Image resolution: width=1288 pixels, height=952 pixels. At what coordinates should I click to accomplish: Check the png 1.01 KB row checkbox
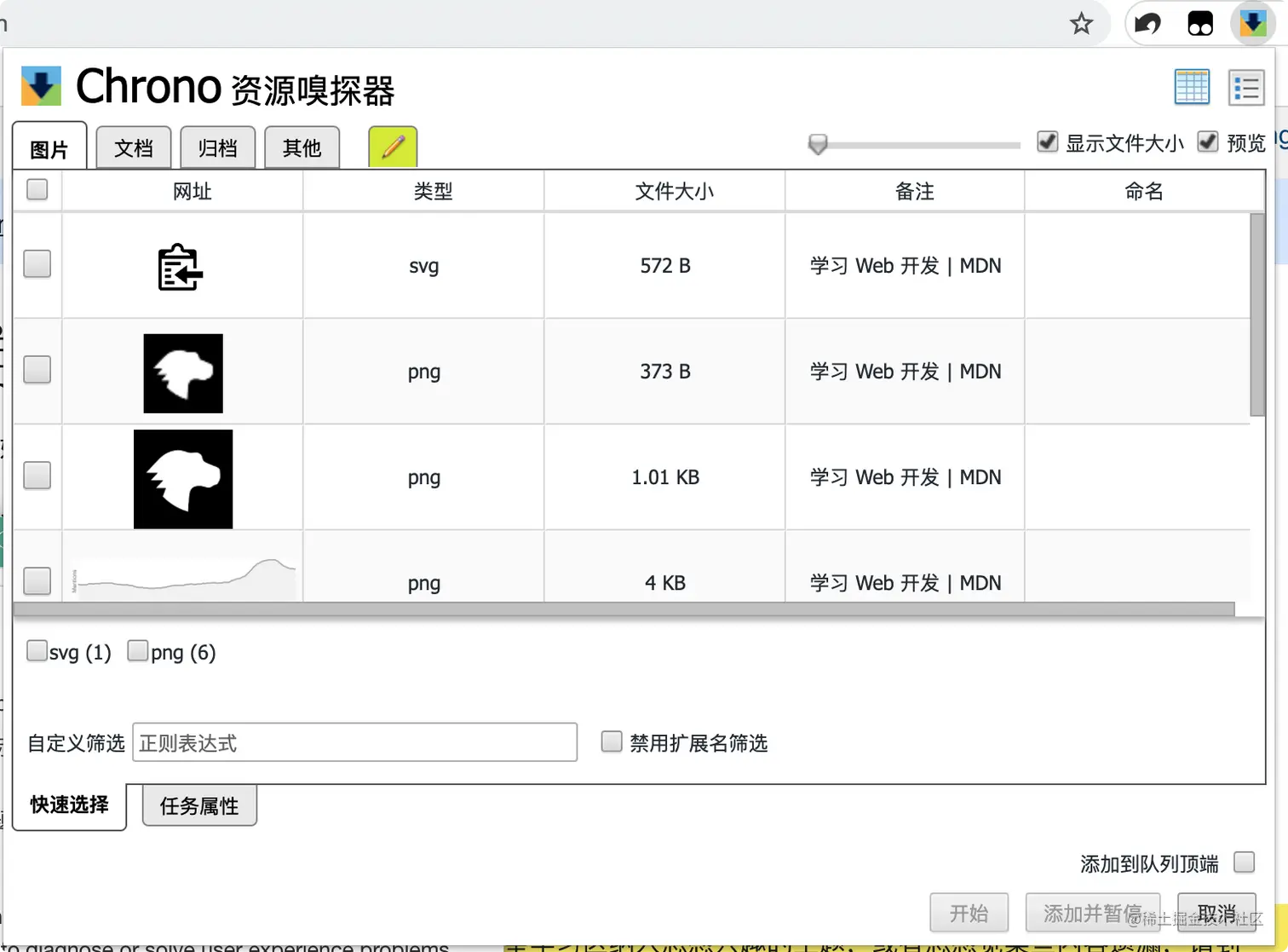tap(37, 476)
